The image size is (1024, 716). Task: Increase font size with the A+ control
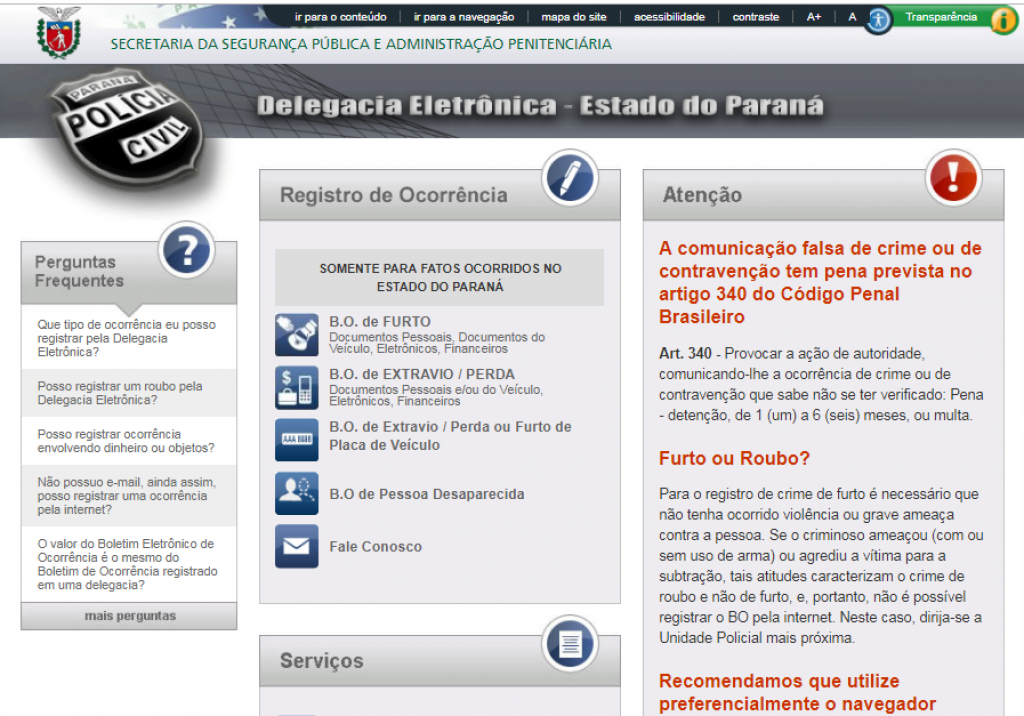[x=812, y=15]
